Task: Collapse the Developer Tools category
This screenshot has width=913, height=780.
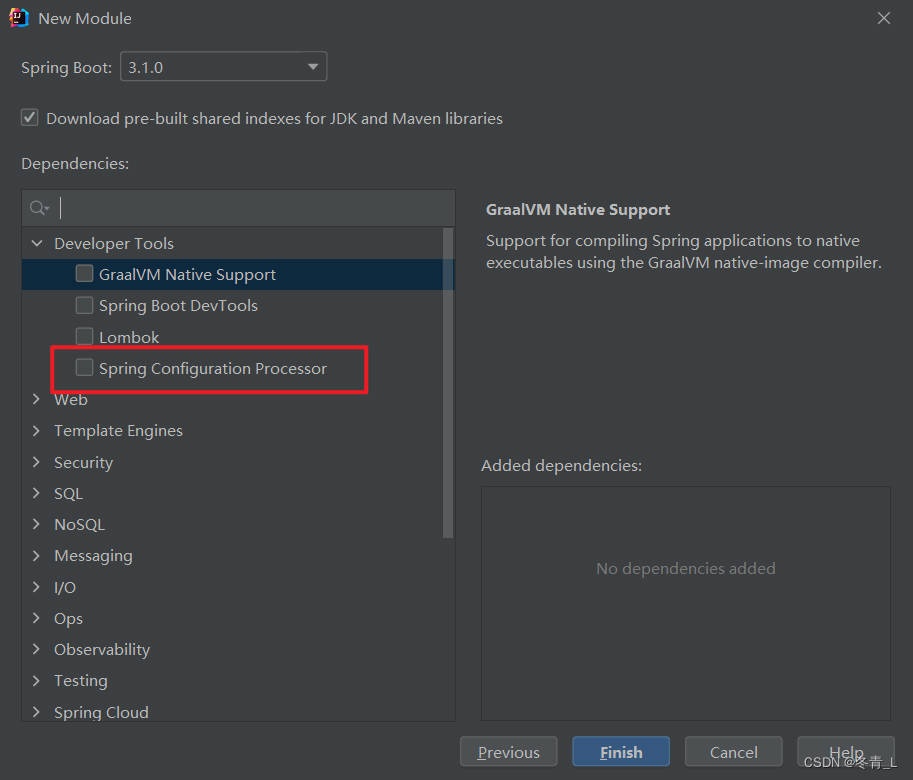Action: point(36,243)
